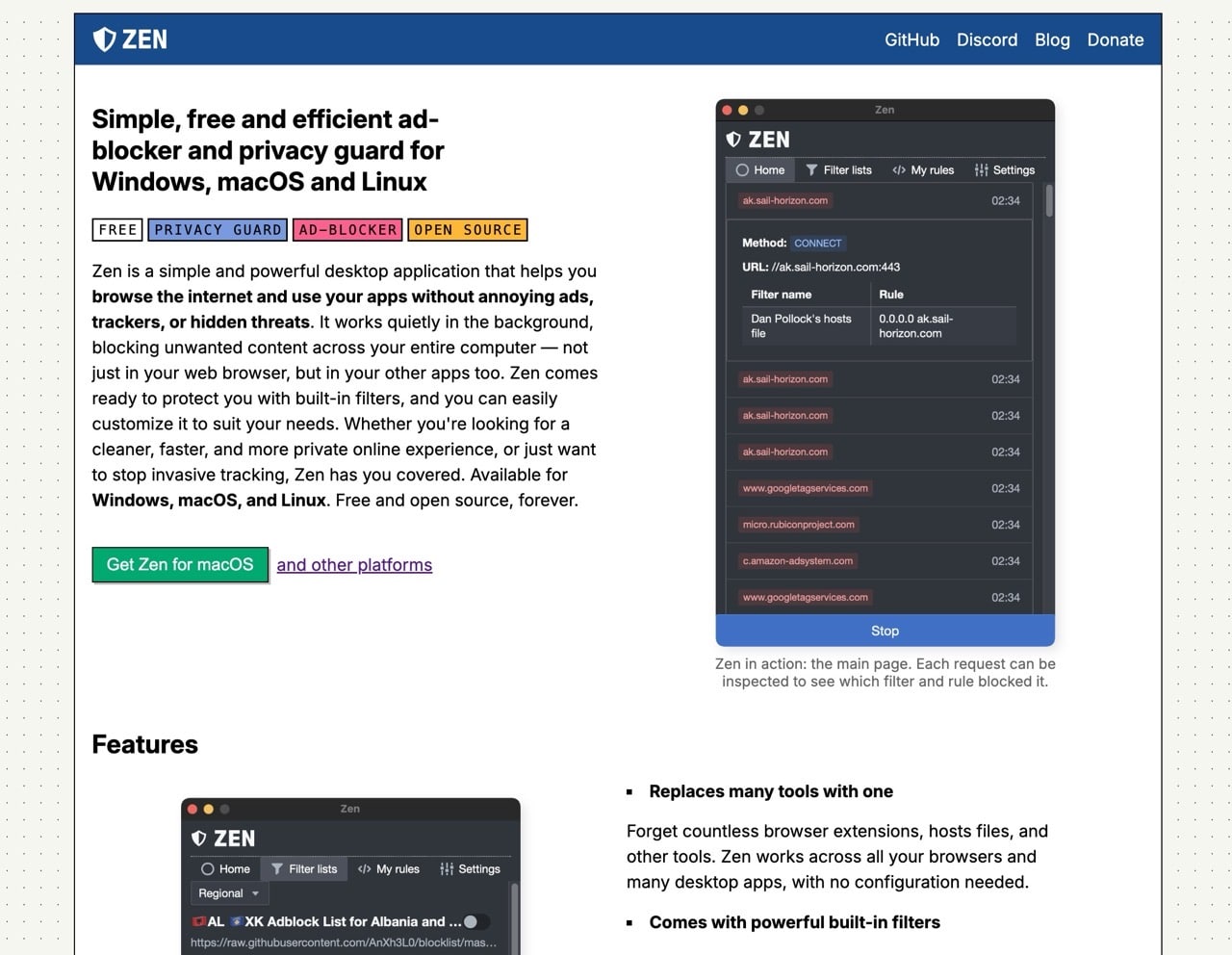Click the Settings sliders icon in lower screenshot

click(447, 869)
